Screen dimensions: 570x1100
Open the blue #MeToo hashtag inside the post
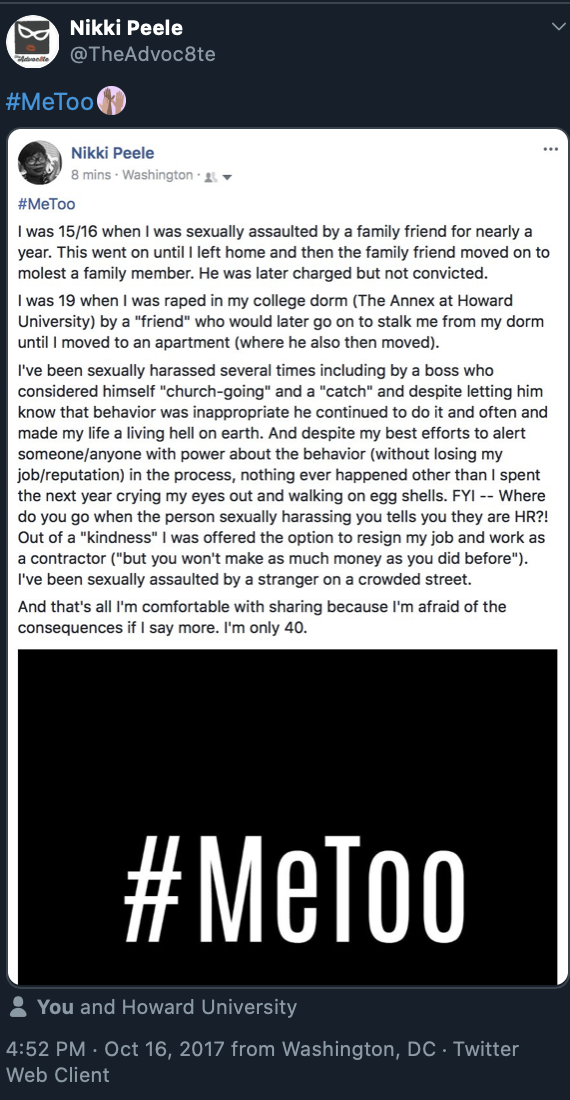[x=46, y=204]
